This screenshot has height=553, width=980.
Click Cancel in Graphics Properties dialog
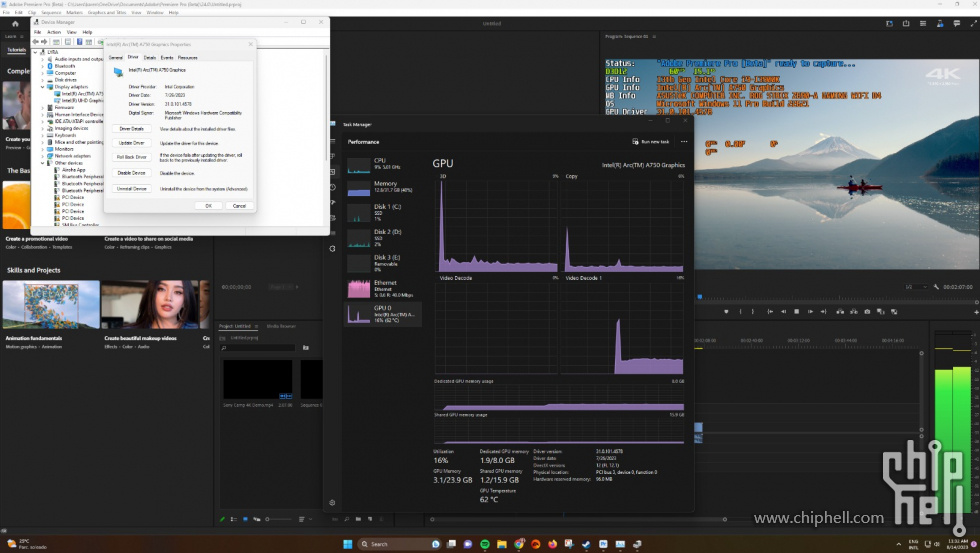239,206
